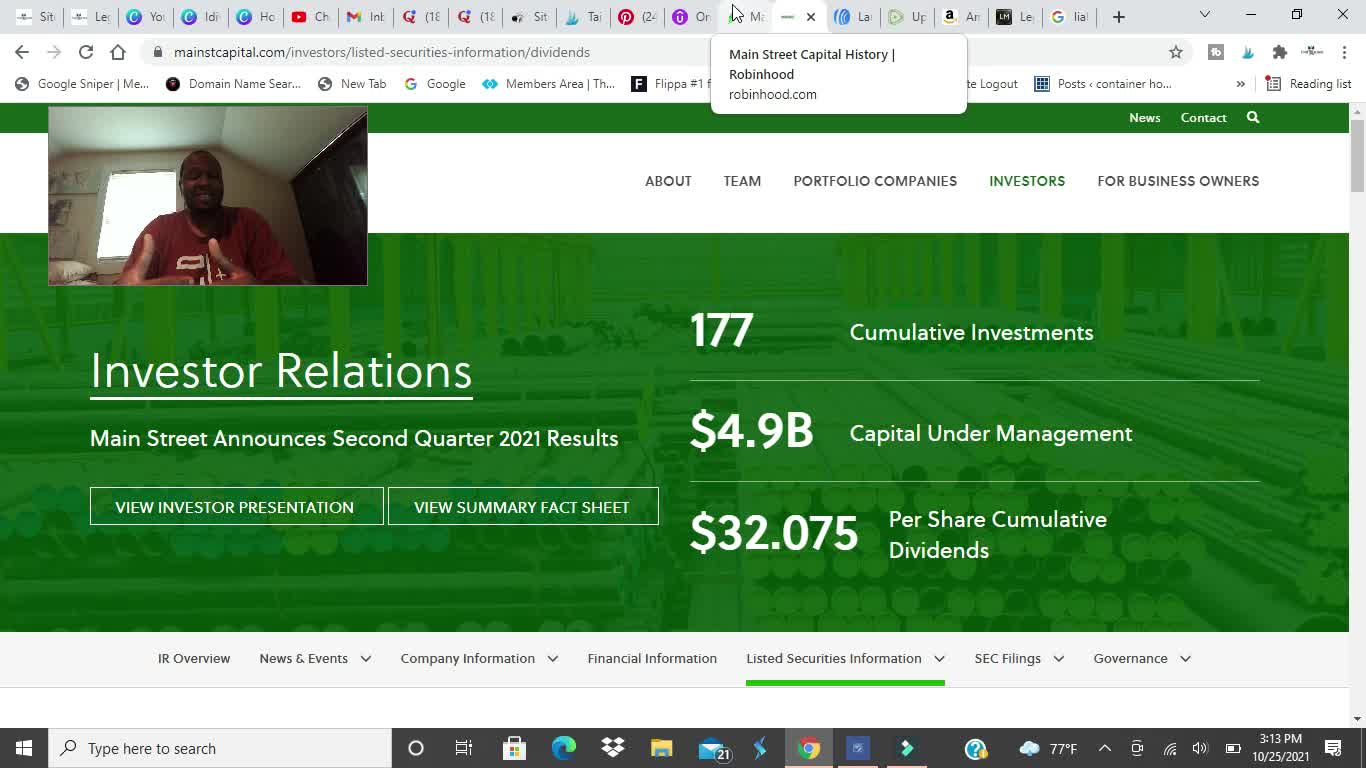Open the notification action center icon
Viewport: 1366px width, 768px height.
[1333, 748]
